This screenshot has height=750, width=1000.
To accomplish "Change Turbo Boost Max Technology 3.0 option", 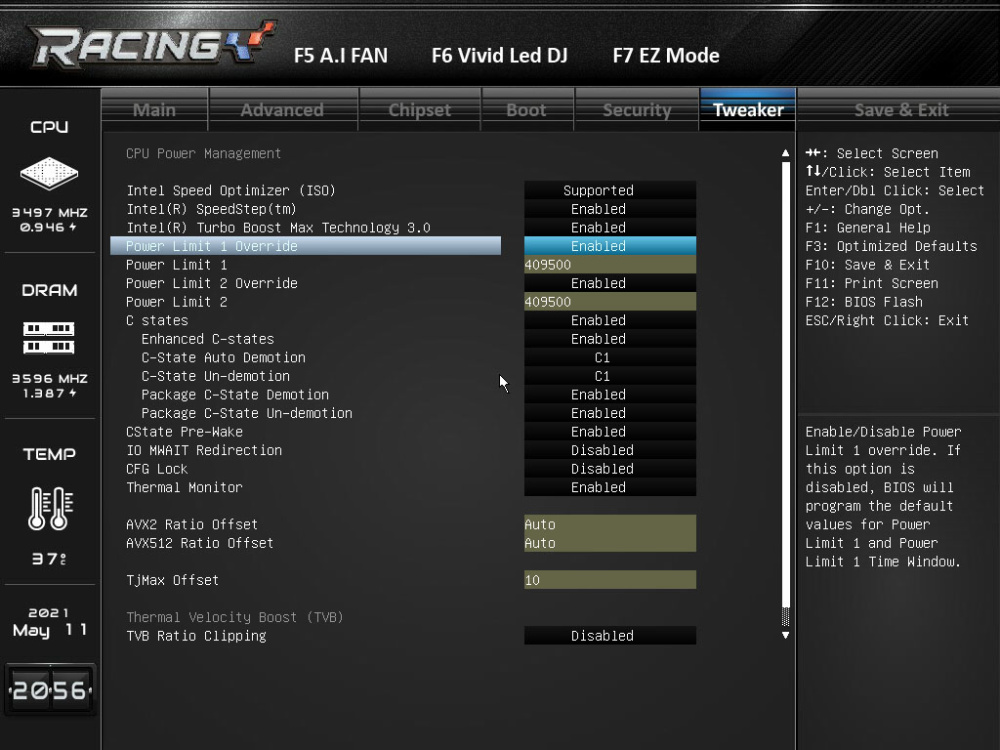I will [610, 227].
